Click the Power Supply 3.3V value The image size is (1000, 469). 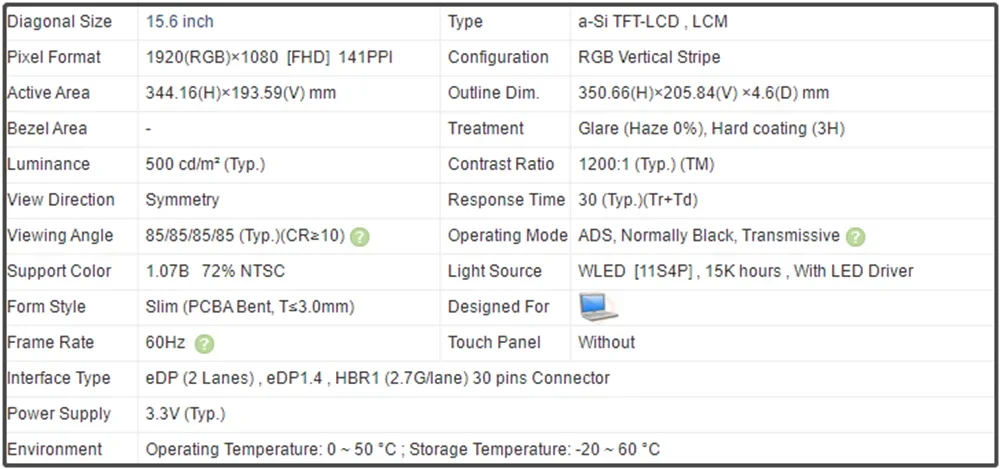tap(186, 414)
